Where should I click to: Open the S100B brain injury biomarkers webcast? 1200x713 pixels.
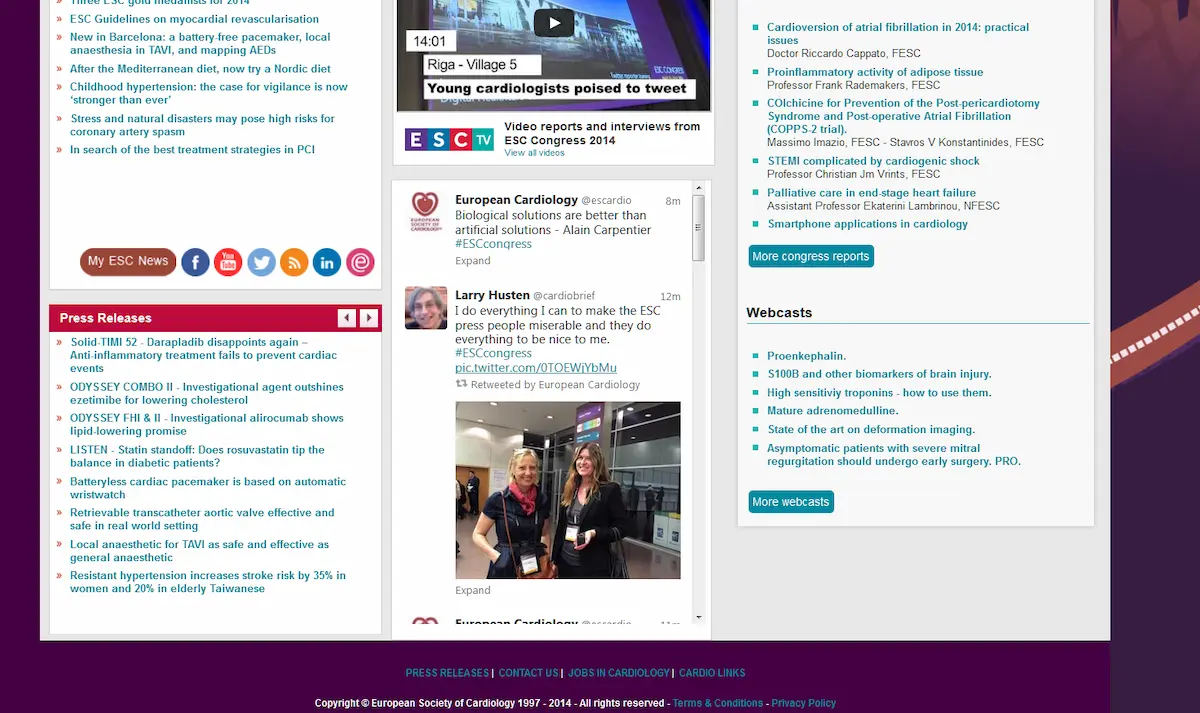tap(879, 374)
